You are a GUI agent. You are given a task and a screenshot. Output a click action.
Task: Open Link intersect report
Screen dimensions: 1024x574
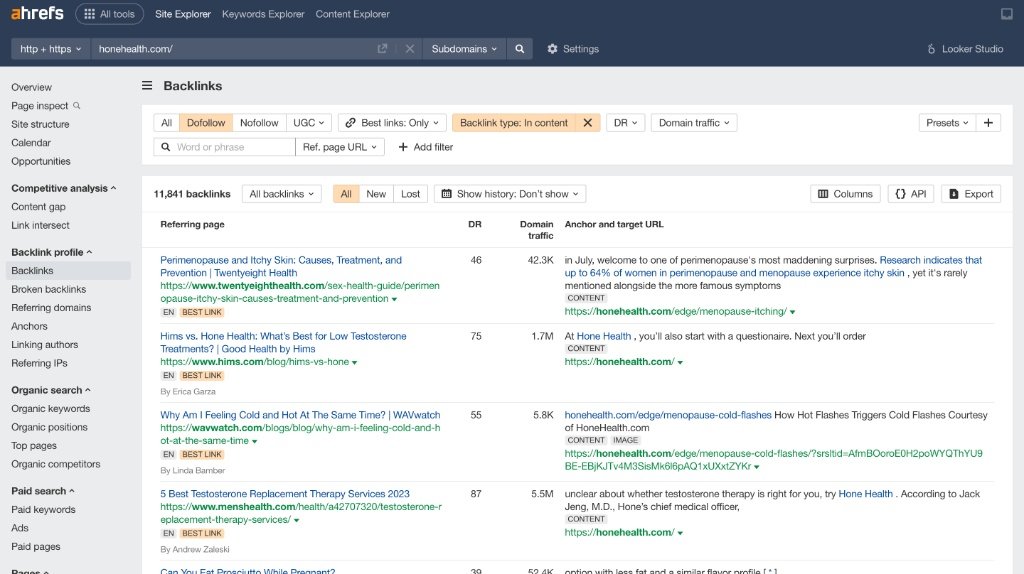[x=40, y=225]
